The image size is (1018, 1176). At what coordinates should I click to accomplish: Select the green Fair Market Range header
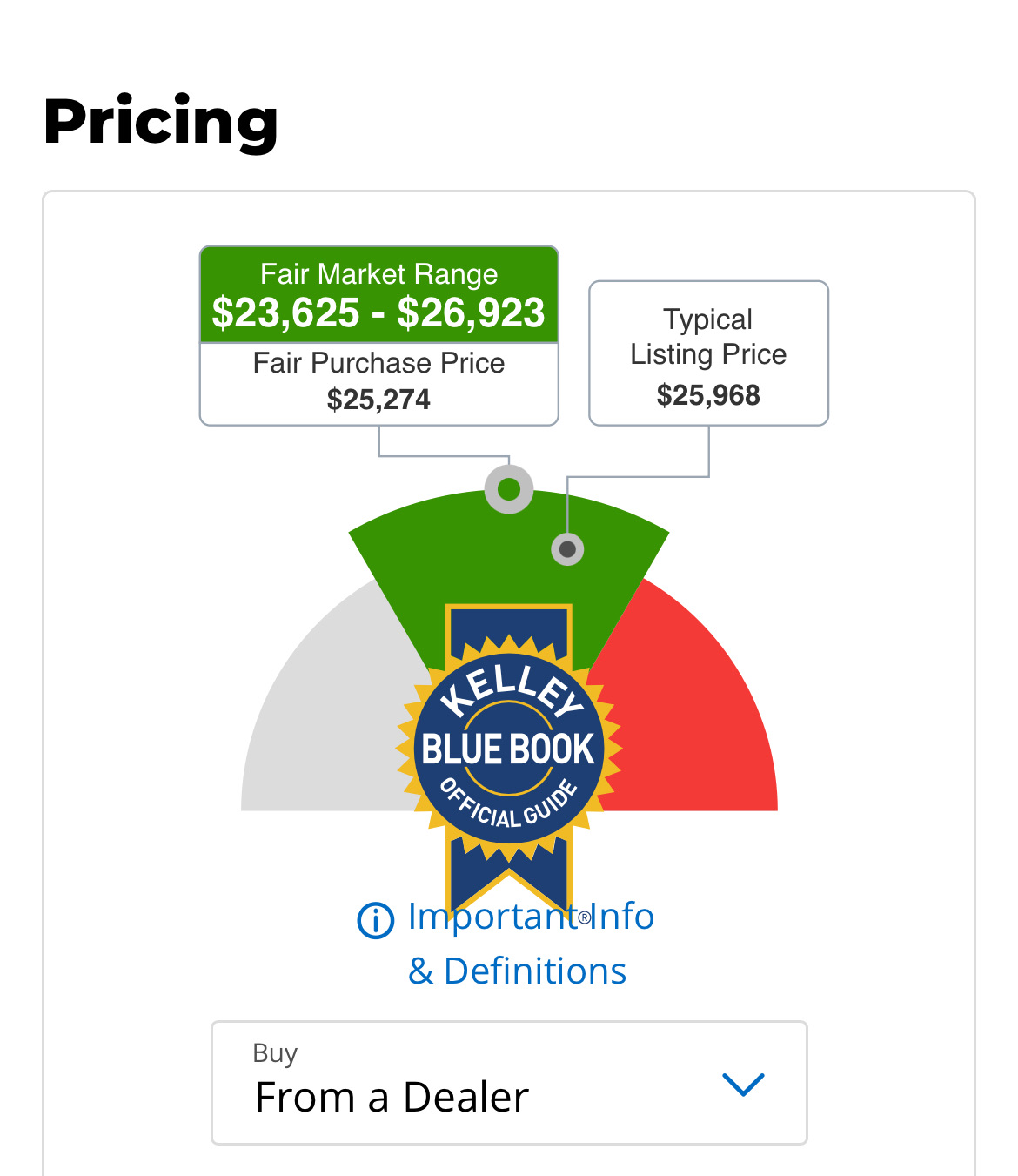point(378,274)
